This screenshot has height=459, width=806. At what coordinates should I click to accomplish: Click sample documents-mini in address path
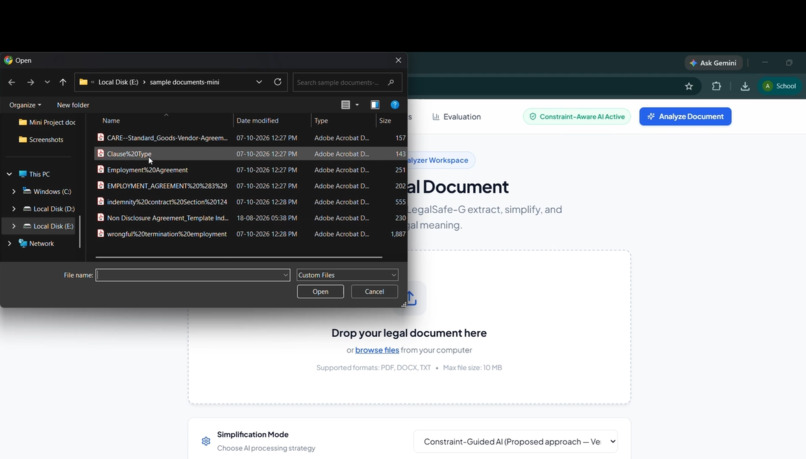(185, 82)
